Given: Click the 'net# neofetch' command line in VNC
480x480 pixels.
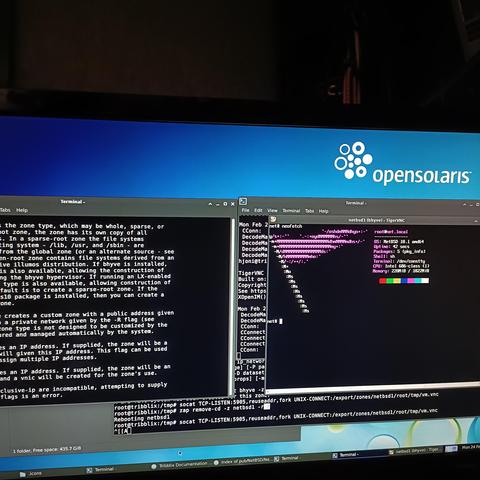Looking at the screenshot, I should click(286, 226).
